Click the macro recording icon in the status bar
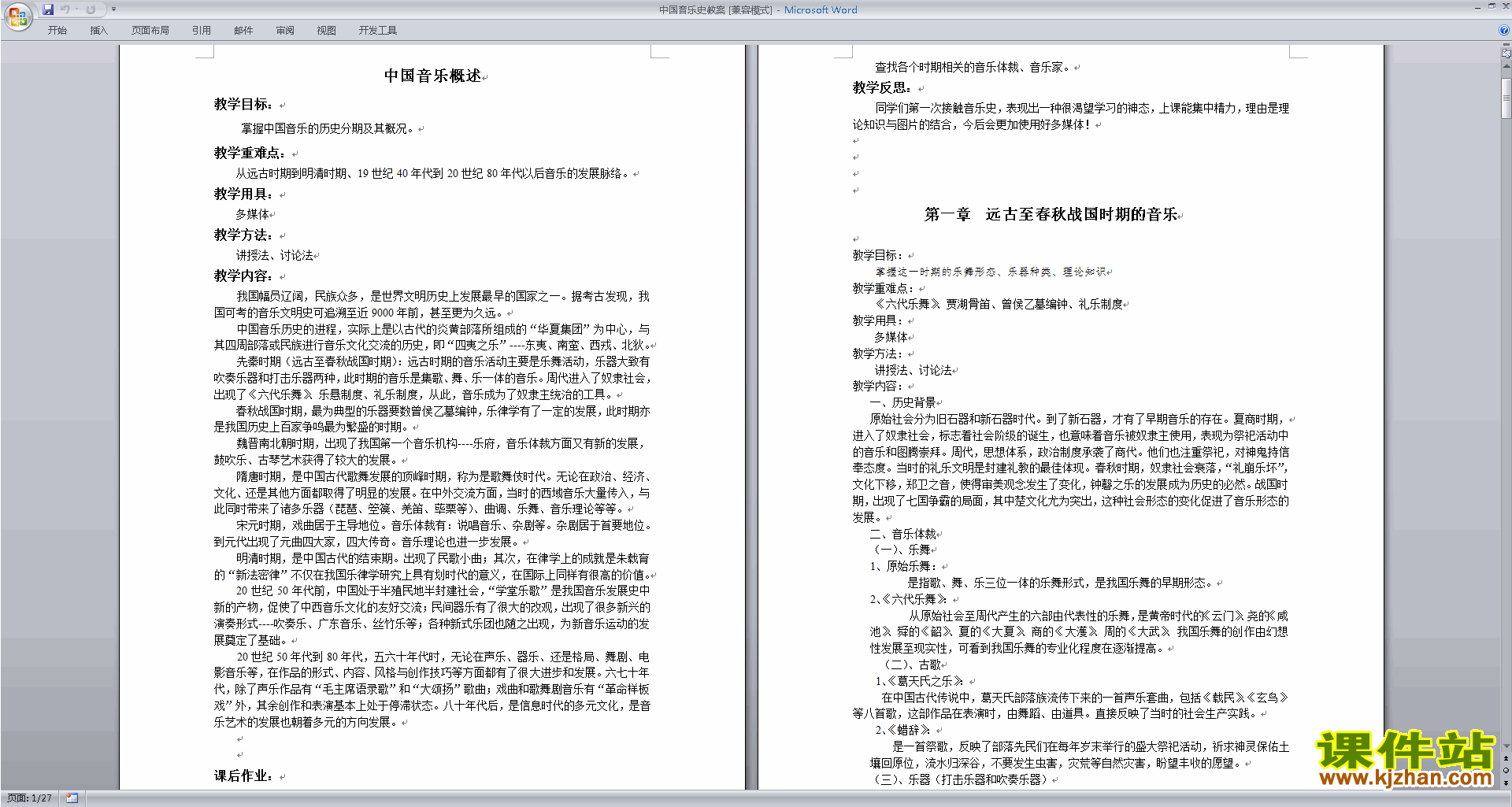 click(72, 798)
